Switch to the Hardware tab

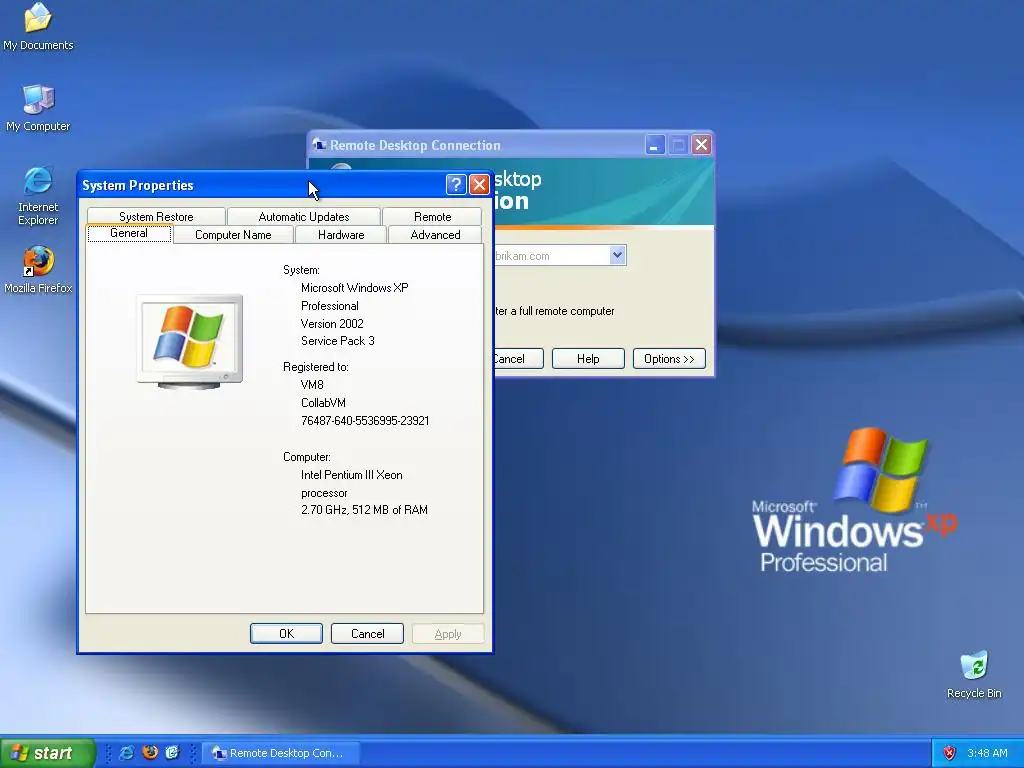coord(341,234)
